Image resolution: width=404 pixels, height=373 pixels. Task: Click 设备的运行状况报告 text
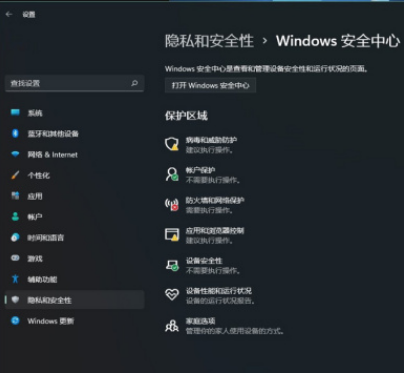click(x=220, y=301)
